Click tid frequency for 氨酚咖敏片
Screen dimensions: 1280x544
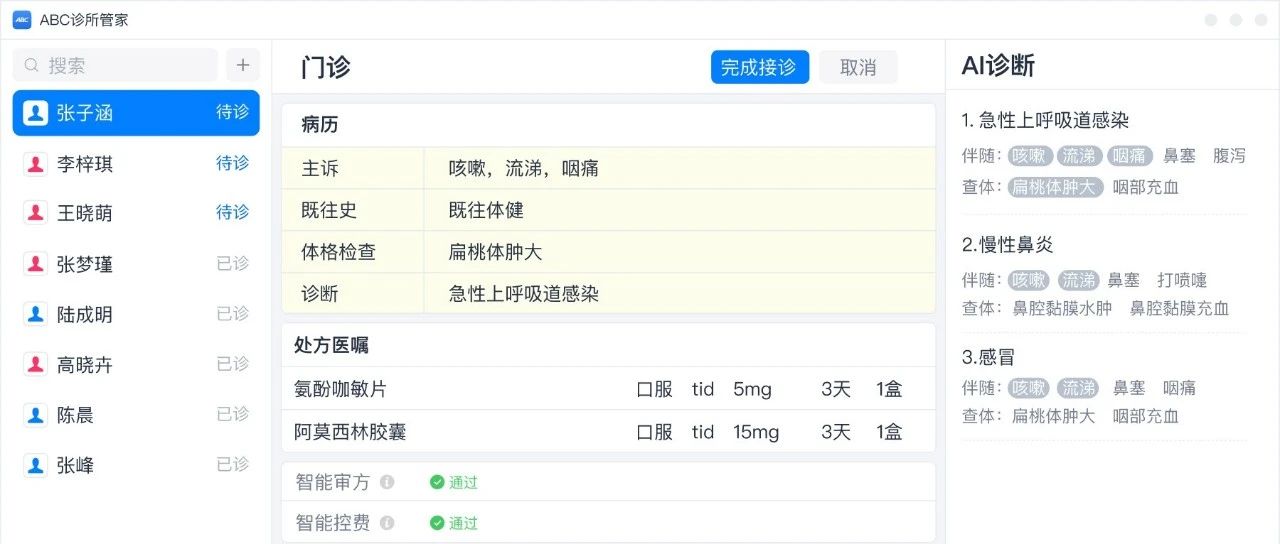point(703,389)
